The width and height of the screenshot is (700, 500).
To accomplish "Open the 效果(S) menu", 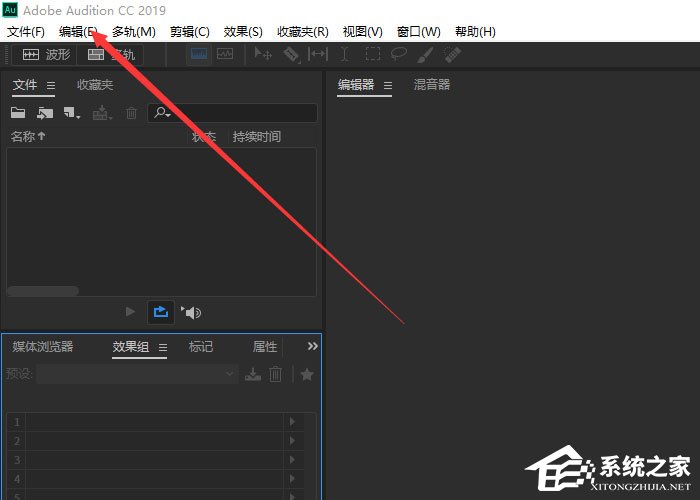I will pyautogui.click(x=243, y=32).
